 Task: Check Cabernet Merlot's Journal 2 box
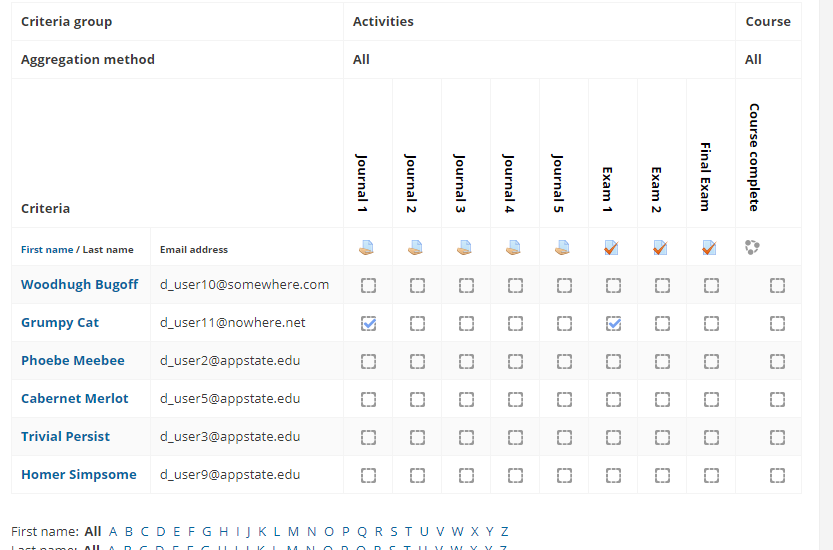click(x=417, y=399)
